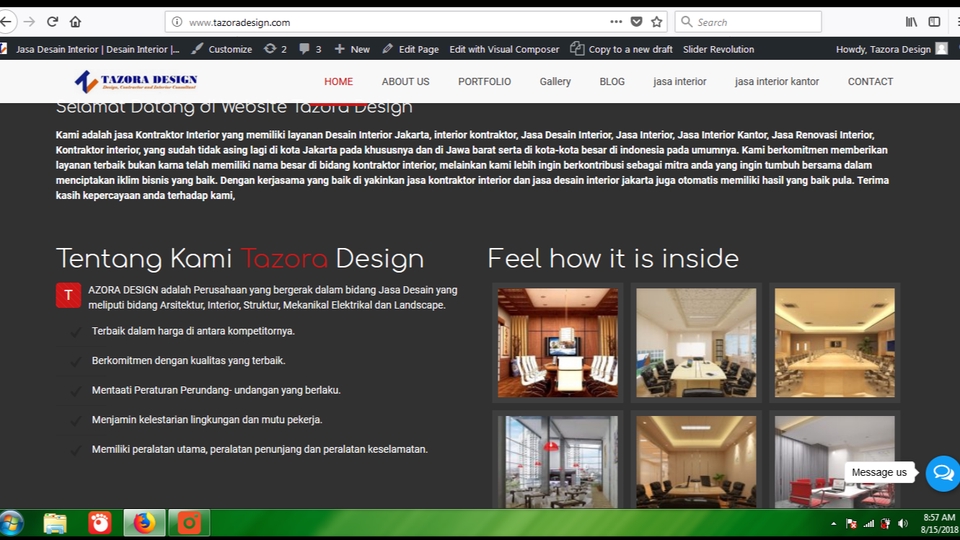Click Edit Page in the admin bar
Viewport: 960px width, 540px height.
[x=411, y=49]
